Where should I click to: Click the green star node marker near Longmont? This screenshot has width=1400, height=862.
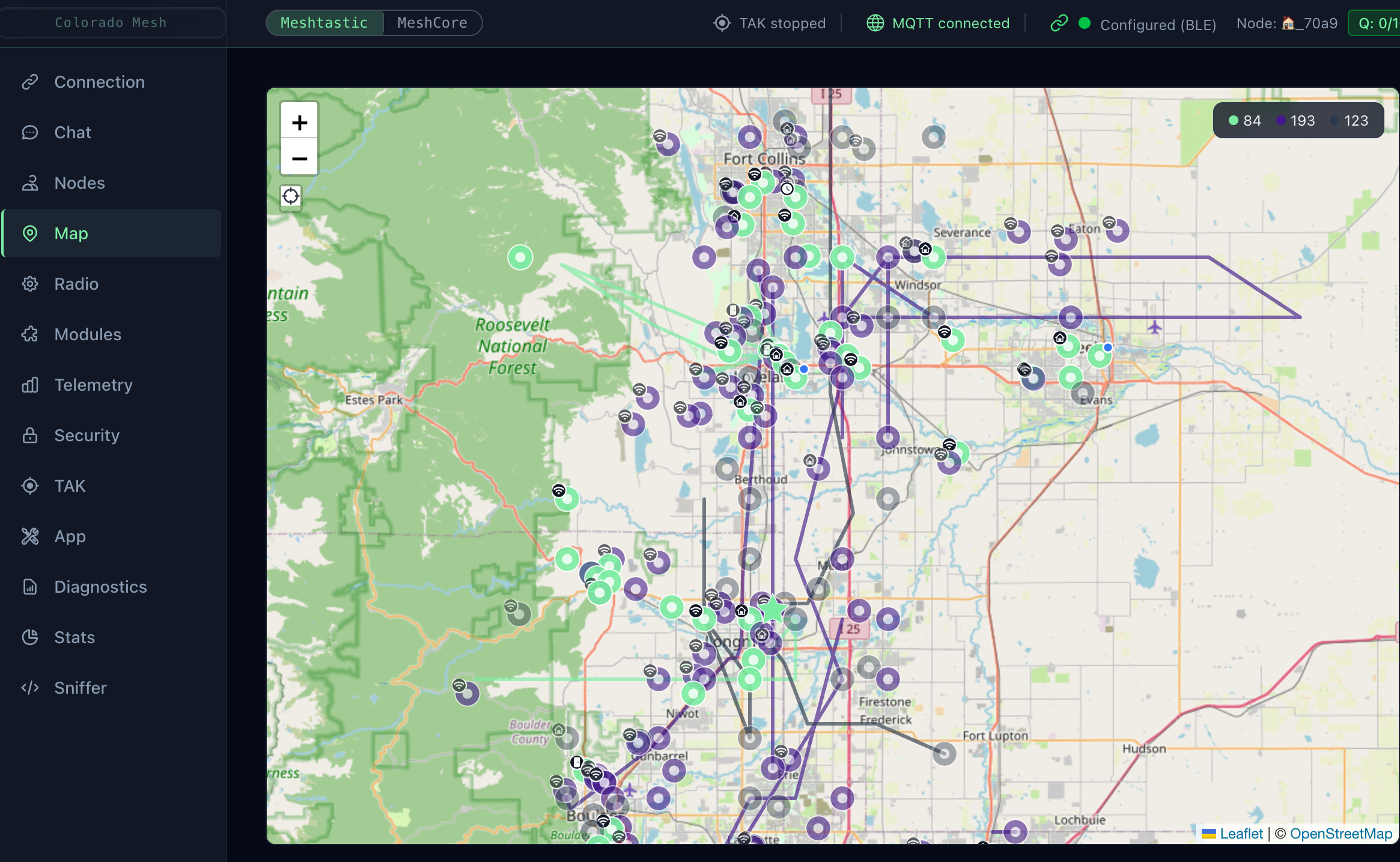point(773,610)
